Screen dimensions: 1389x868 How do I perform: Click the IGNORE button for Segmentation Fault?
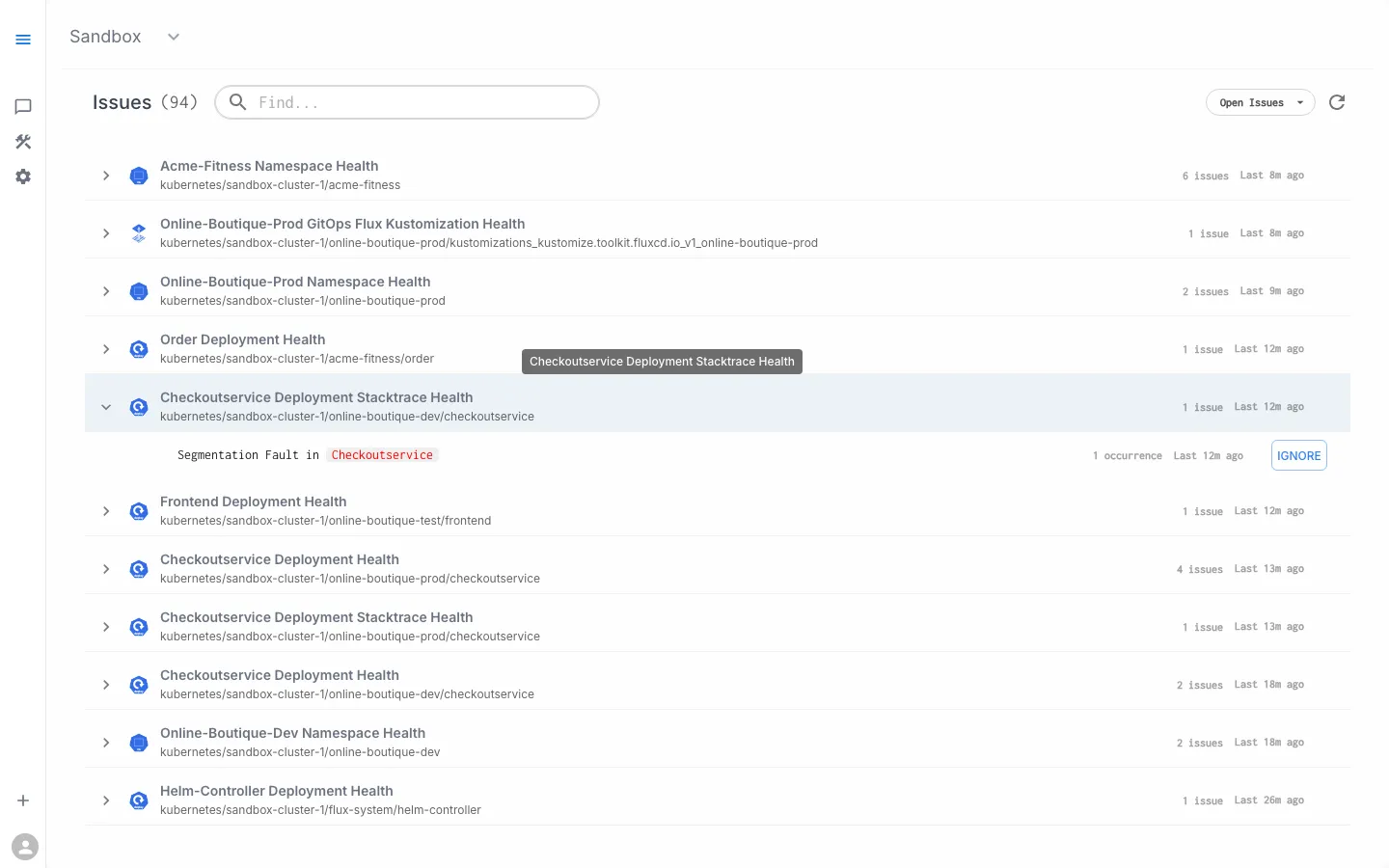[1298, 454]
